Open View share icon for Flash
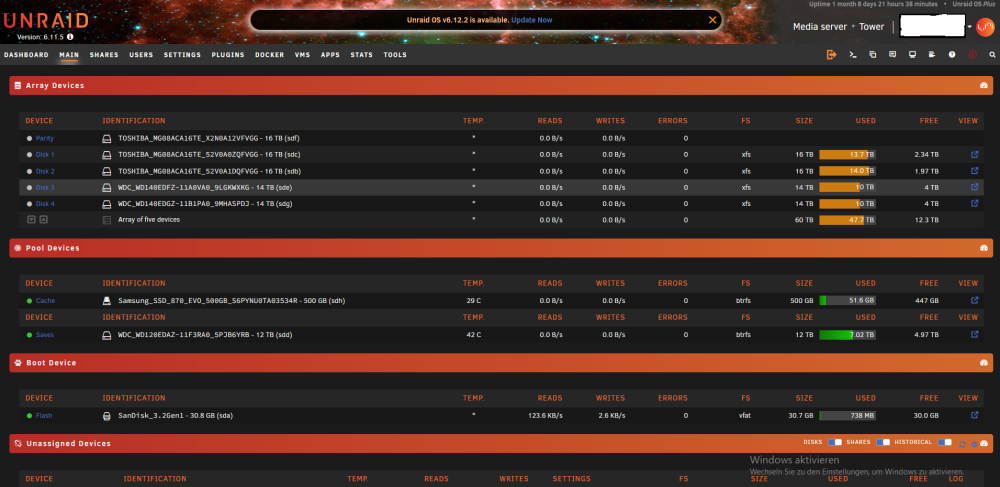 coord(974,415)
